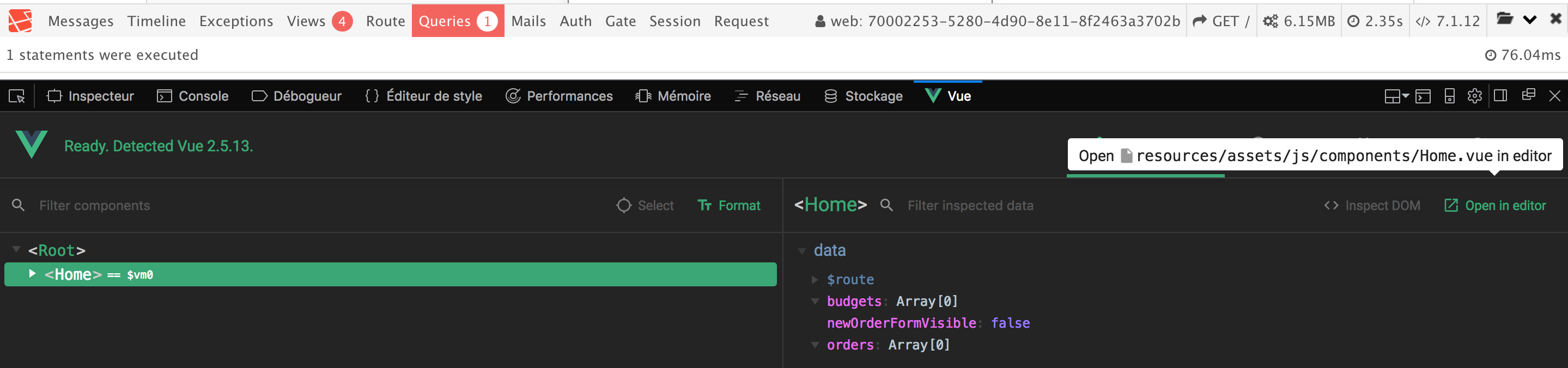Open the Timeline debugbar tab
Screen dimensions: 1568x368
click(x=156, y=21)
